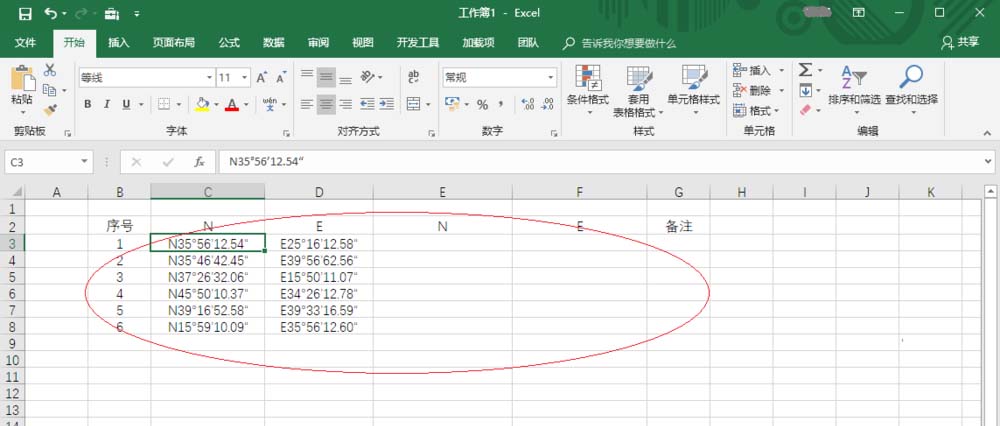Increase the indent
Image resolution: width=1000 pixels, height=426 pixels.
(x=386, y=104)
